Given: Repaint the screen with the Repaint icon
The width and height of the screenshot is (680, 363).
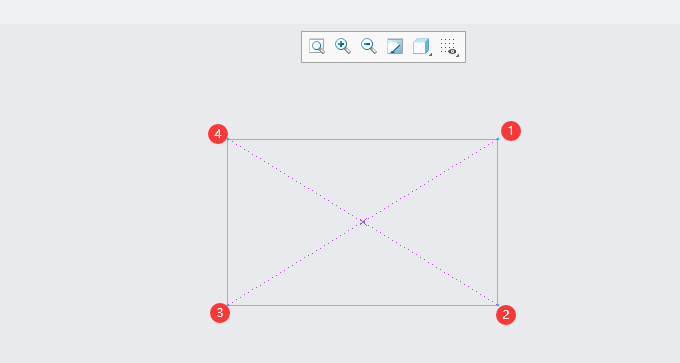Looking at the screenshot, I should [x=395, y=46].
